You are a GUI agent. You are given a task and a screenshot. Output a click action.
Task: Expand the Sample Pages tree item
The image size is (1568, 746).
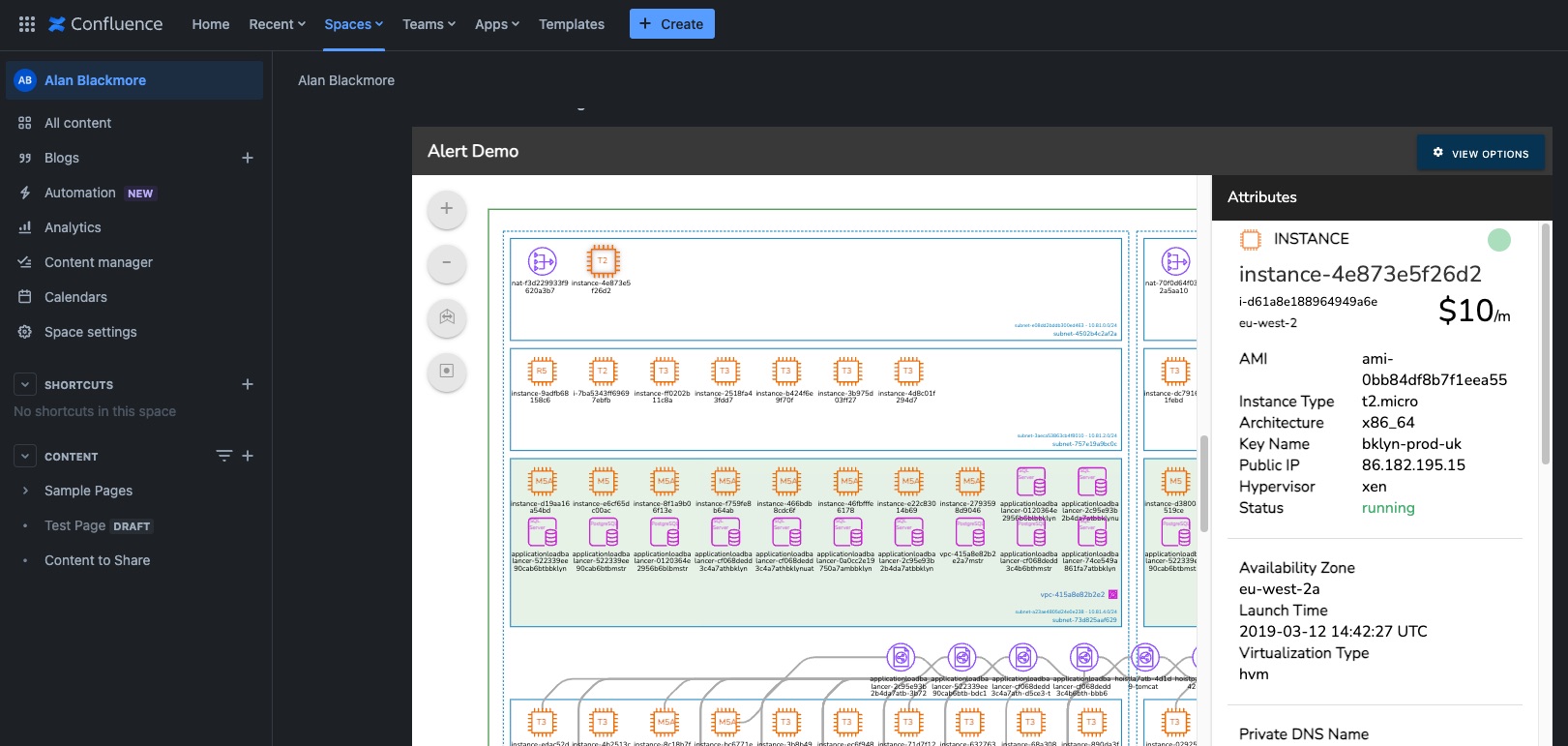pyautogui.click(x=25, y=491)
